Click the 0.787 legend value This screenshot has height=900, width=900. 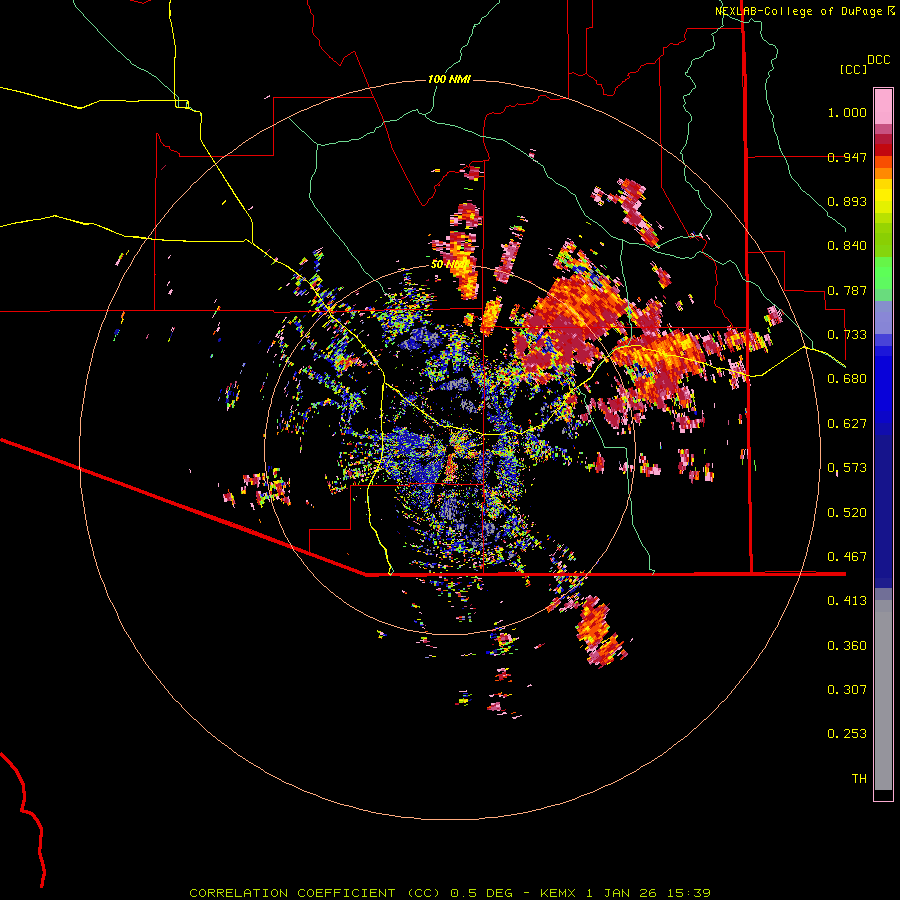click(x=847, y=290)
